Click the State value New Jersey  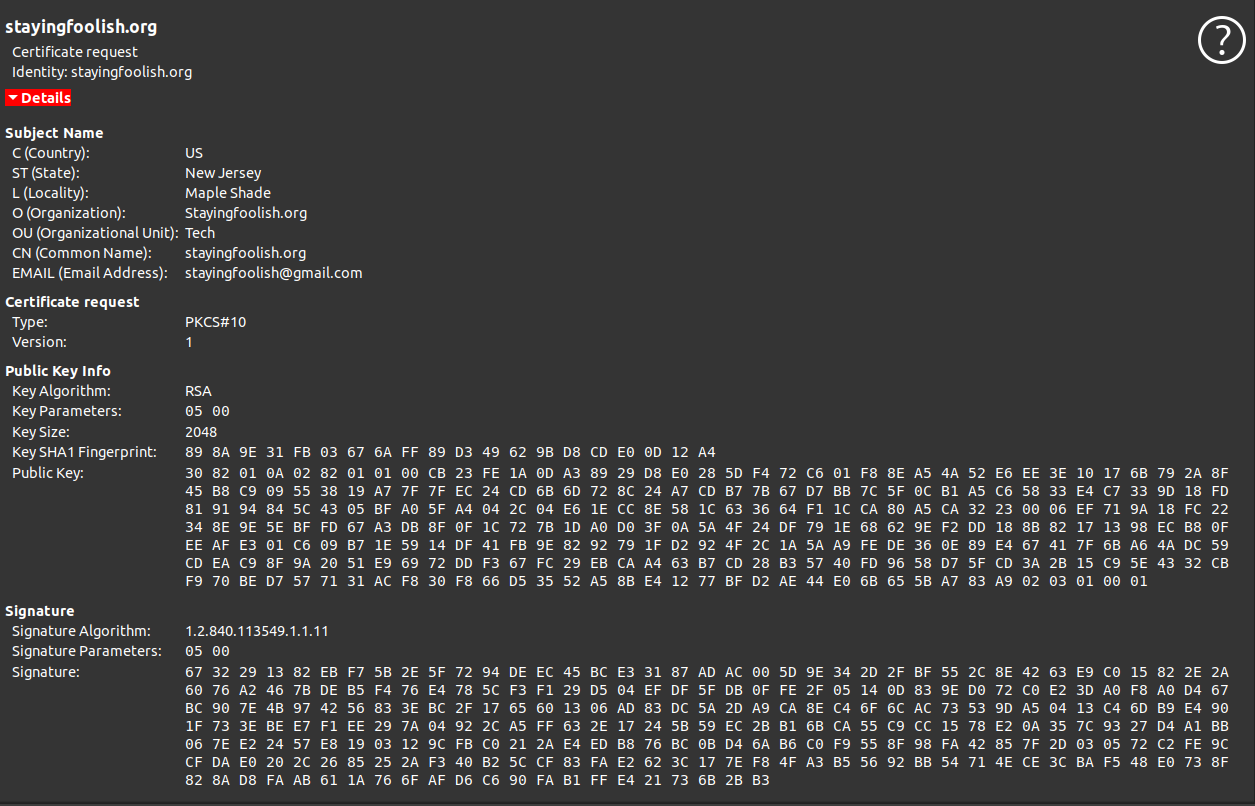[223, 173]
